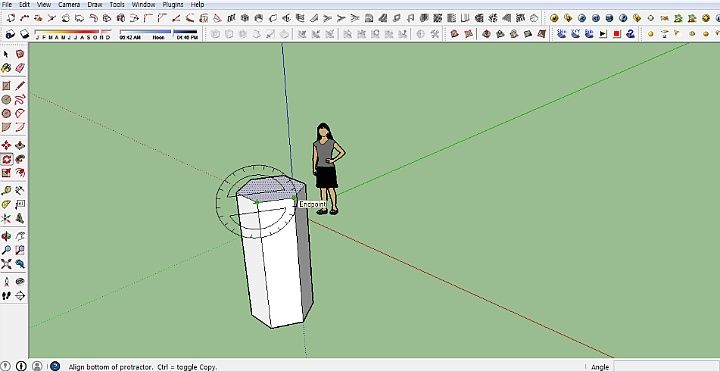Open the File menu

pos(7,4)
